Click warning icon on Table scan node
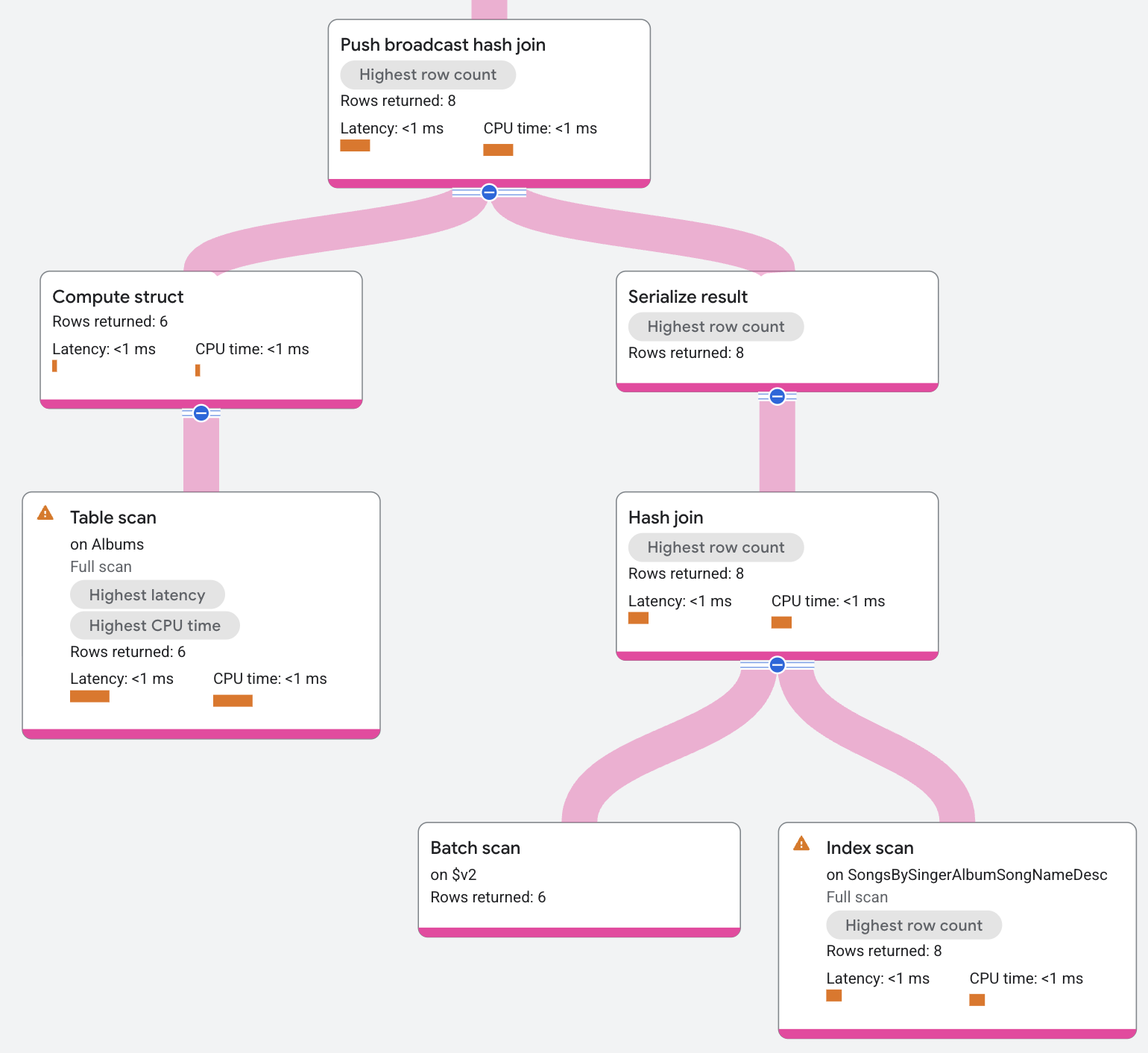This screenshot has width=1148, height=1053. [45, 513]
